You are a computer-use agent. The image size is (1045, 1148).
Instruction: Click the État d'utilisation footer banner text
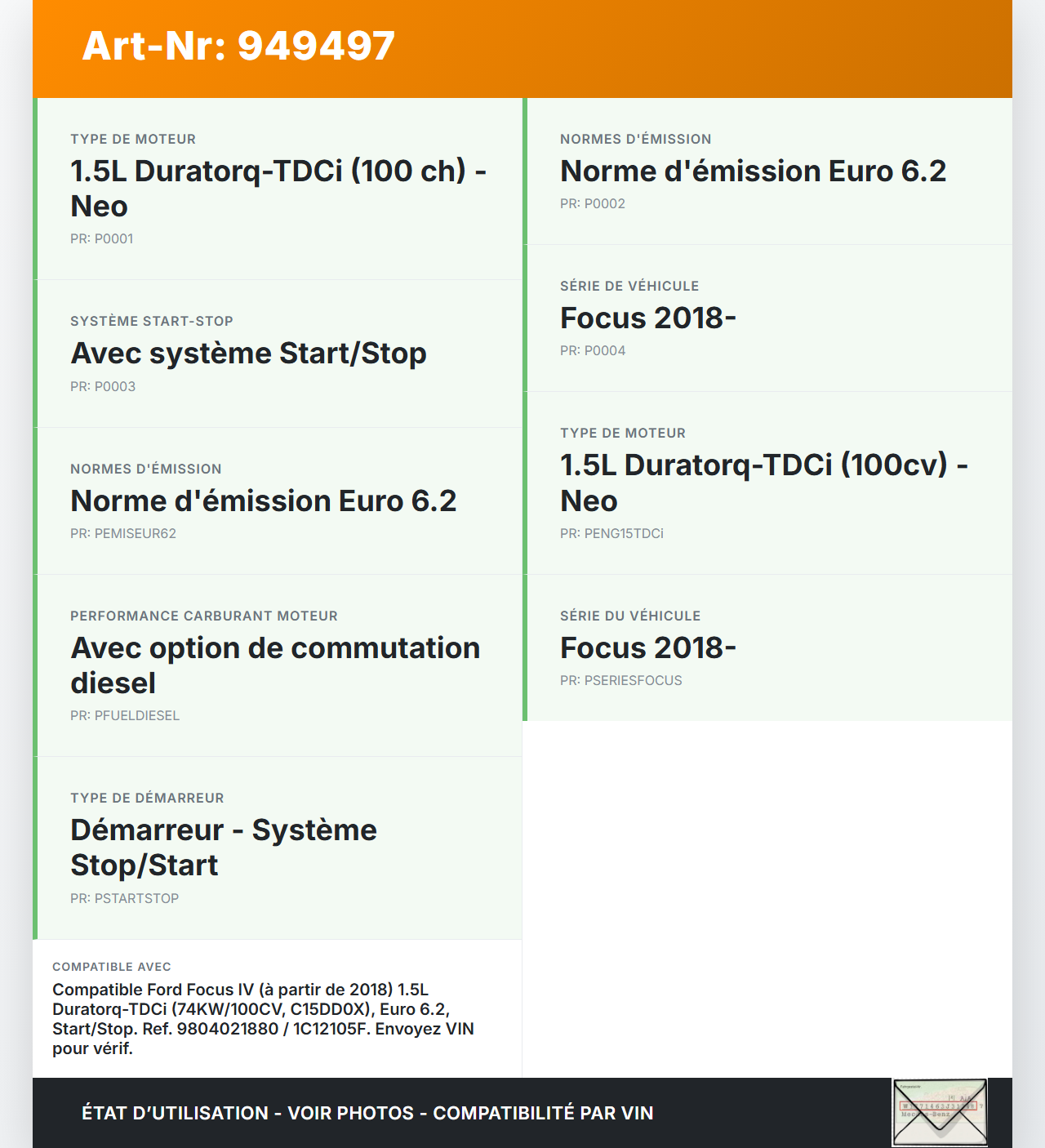click(x=367, y=1113)
